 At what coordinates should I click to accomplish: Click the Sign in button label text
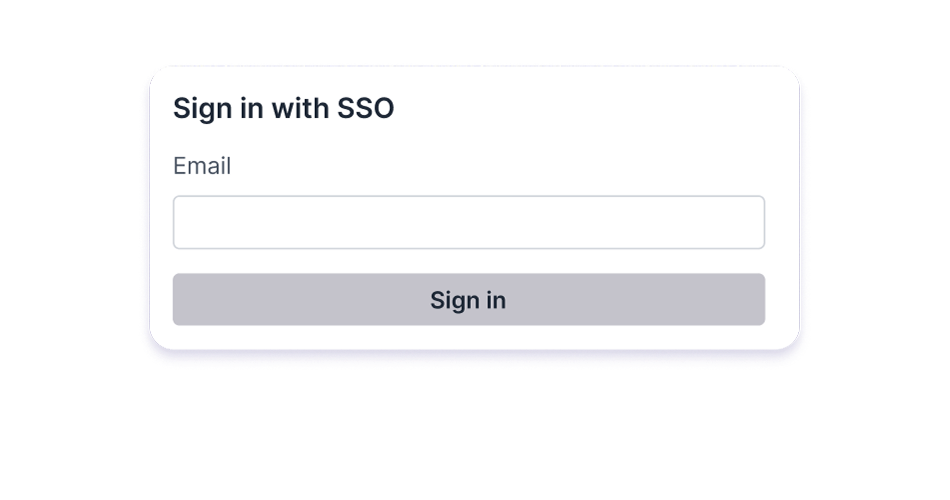coord(468,300)
